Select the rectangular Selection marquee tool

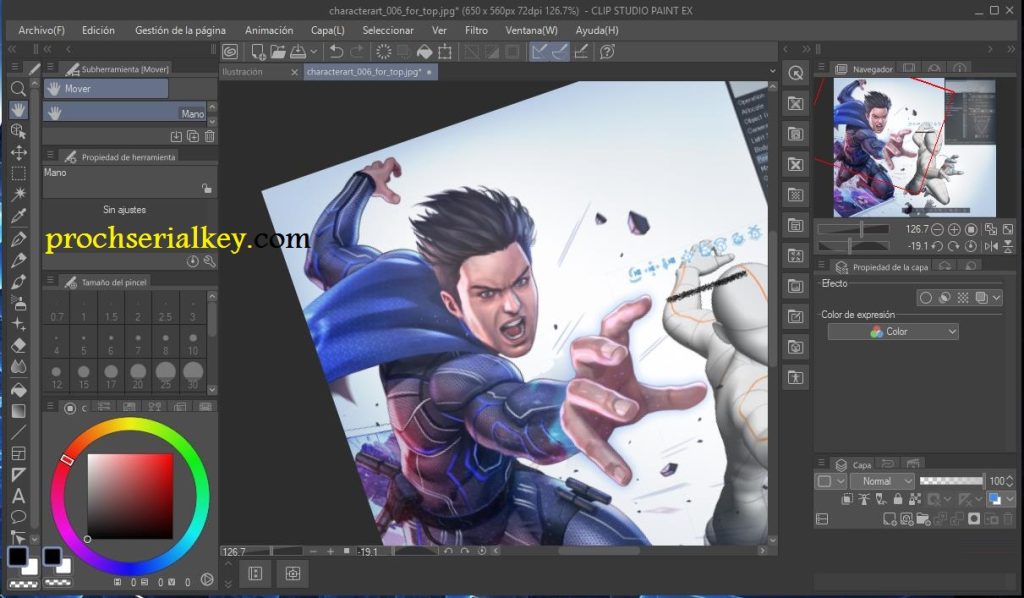point(18,174)
